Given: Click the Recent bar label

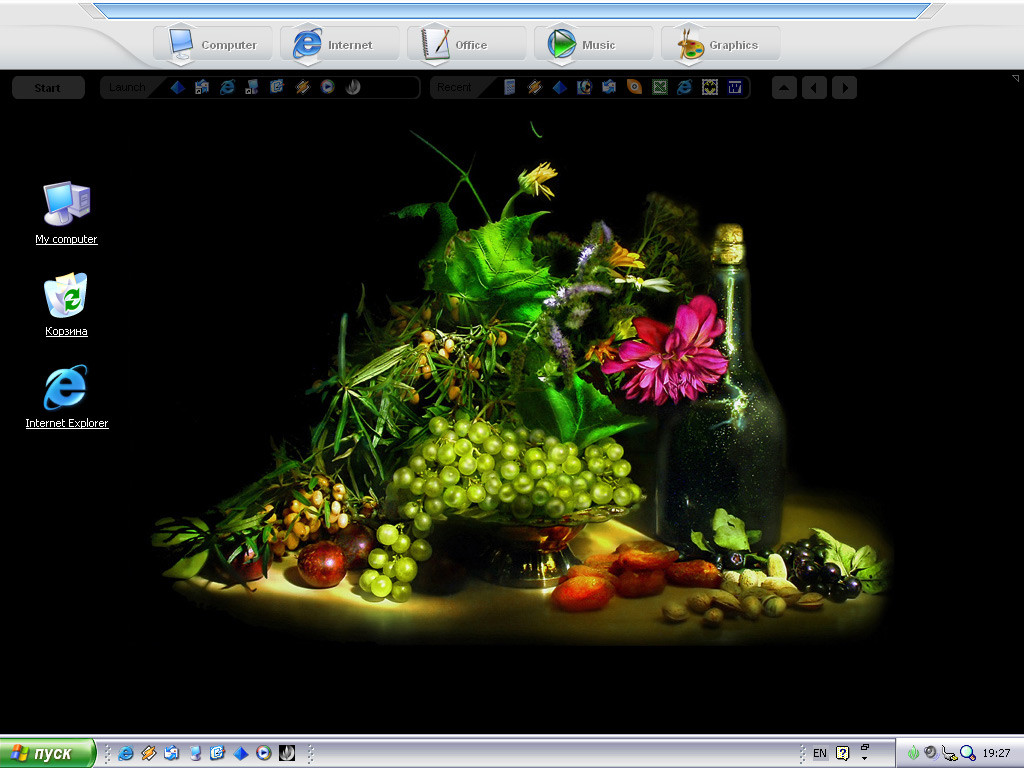Looking at the screenshot, I should click(454, 87).
